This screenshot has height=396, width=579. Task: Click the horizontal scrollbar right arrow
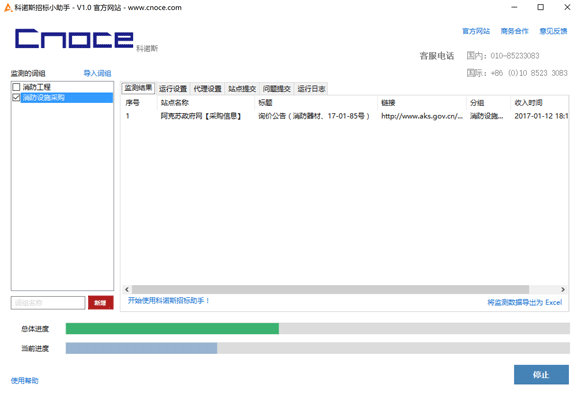563,289
